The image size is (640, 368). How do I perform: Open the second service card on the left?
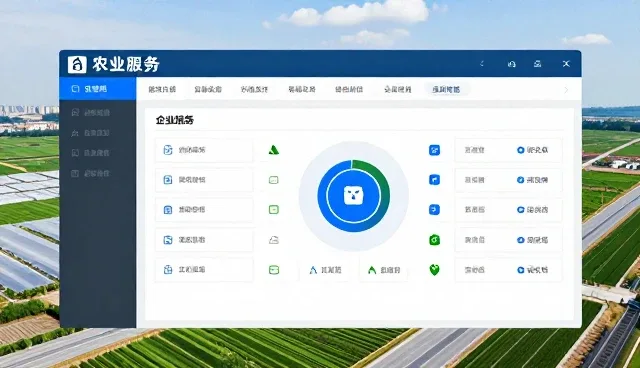click(x=204, y=180)
